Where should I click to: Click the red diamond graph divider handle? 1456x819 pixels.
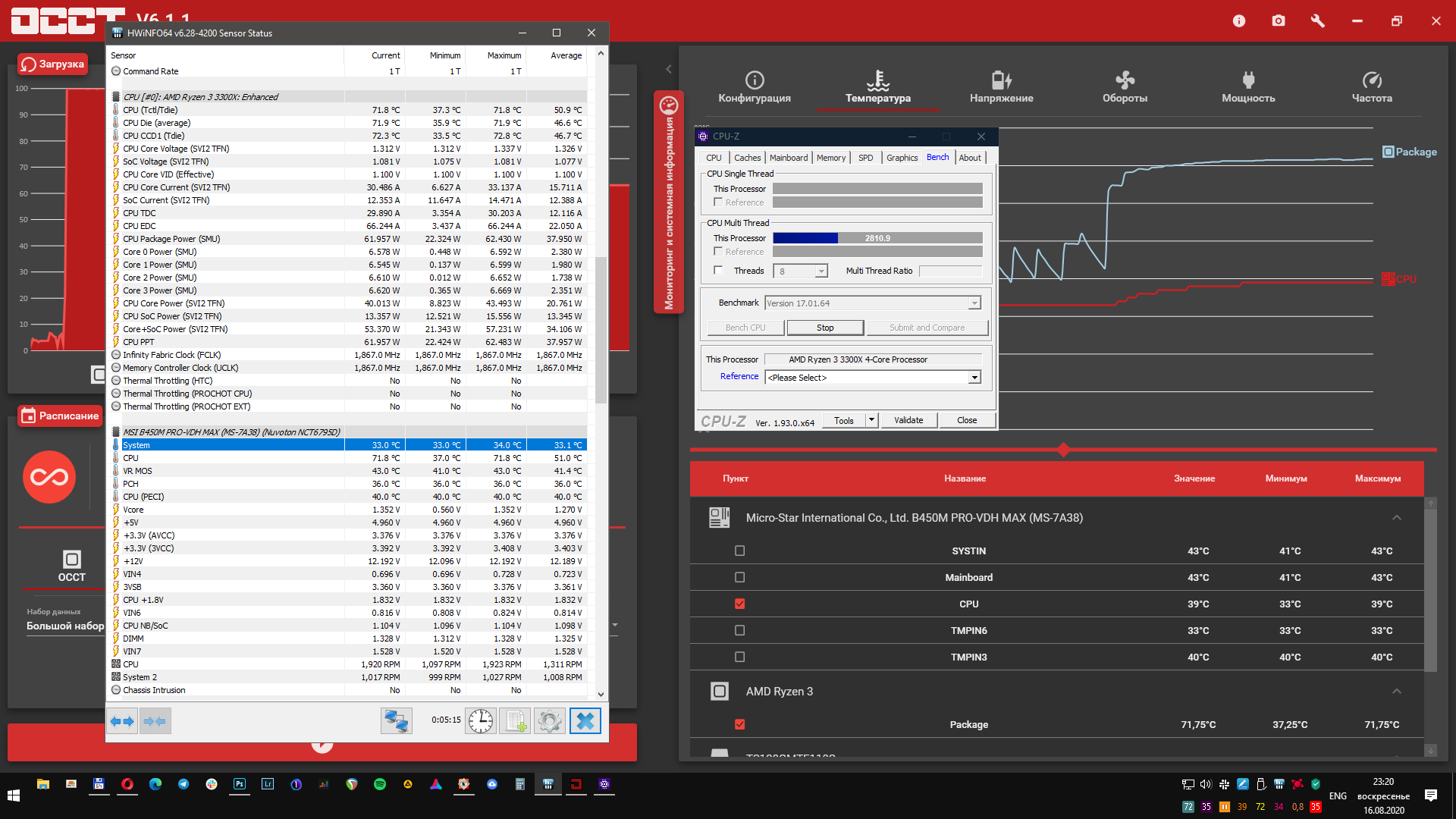click(1063, 450)
